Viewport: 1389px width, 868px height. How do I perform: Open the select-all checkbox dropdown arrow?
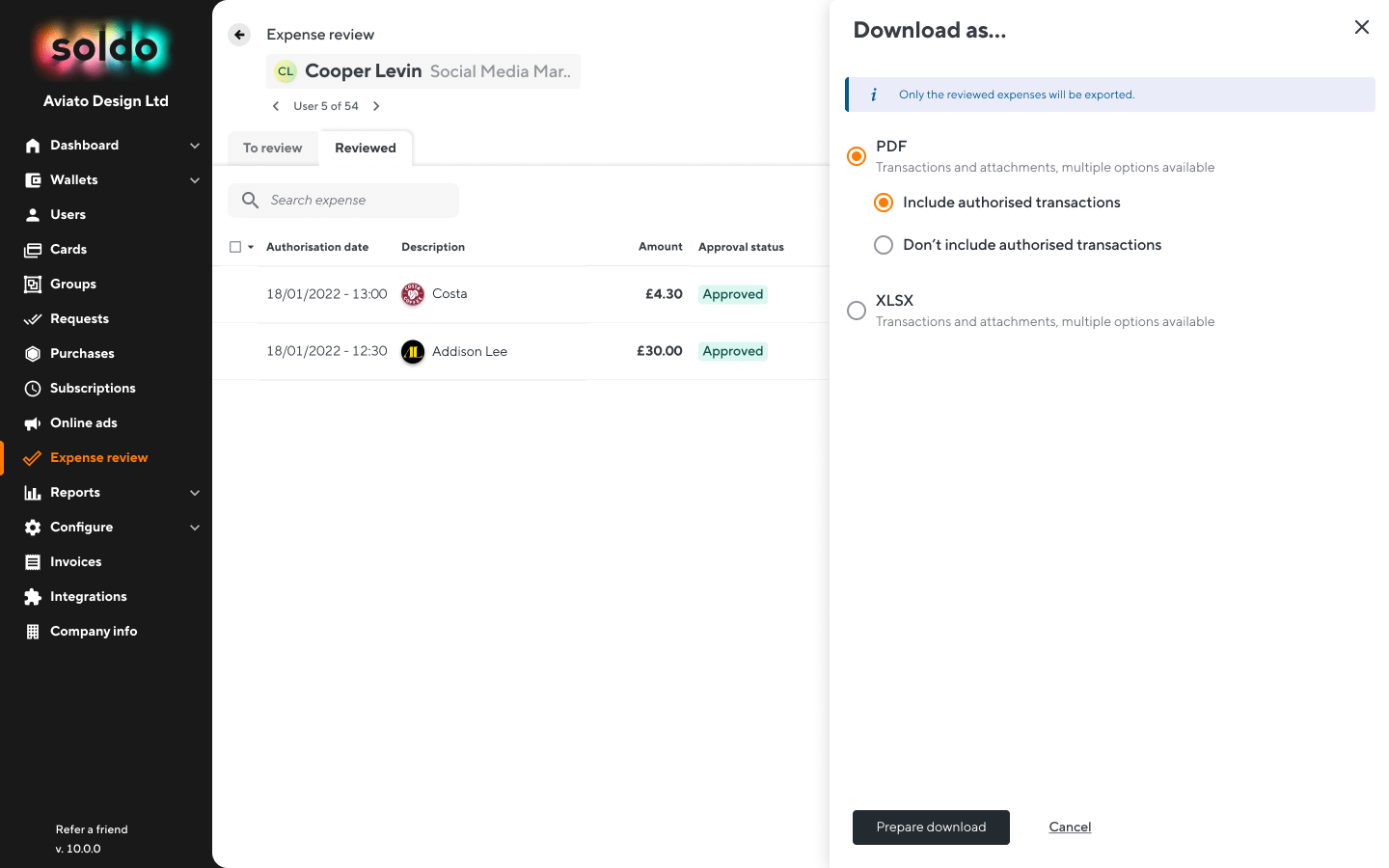(x=251, y=247)
